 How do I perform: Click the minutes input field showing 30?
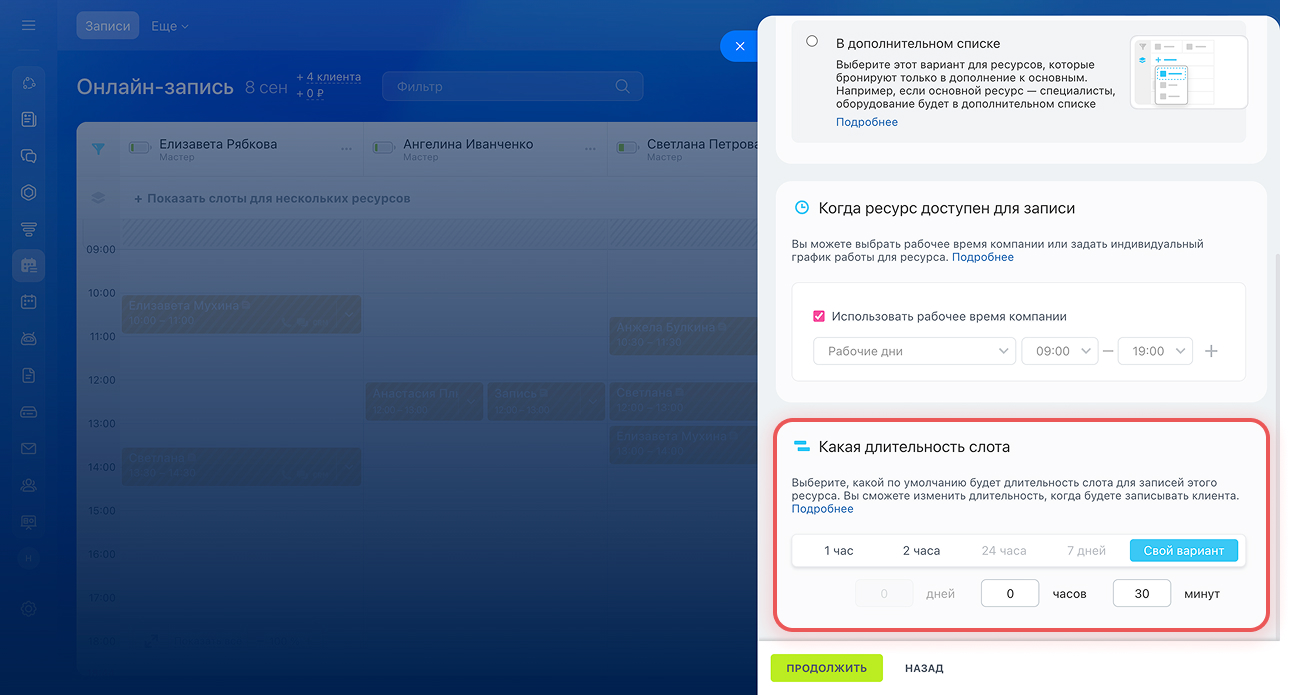click(x=1141, y=593)
